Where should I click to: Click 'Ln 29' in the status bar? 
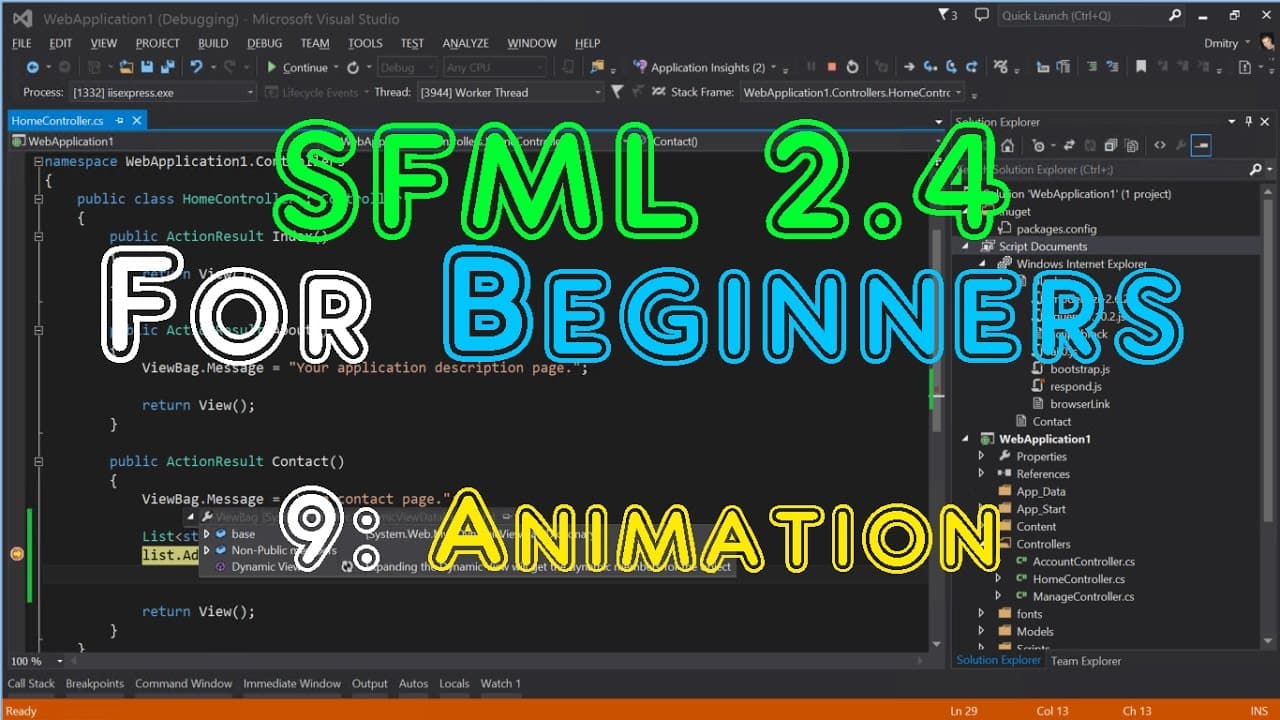tap(963, 711)
